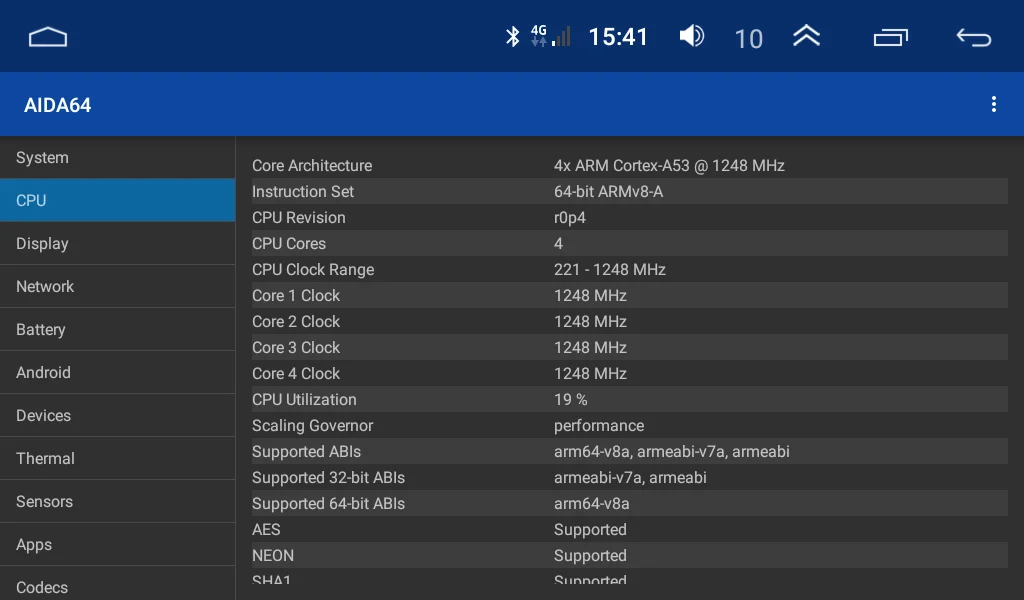
Task: Go to the Network section
Action: point(117,286)
